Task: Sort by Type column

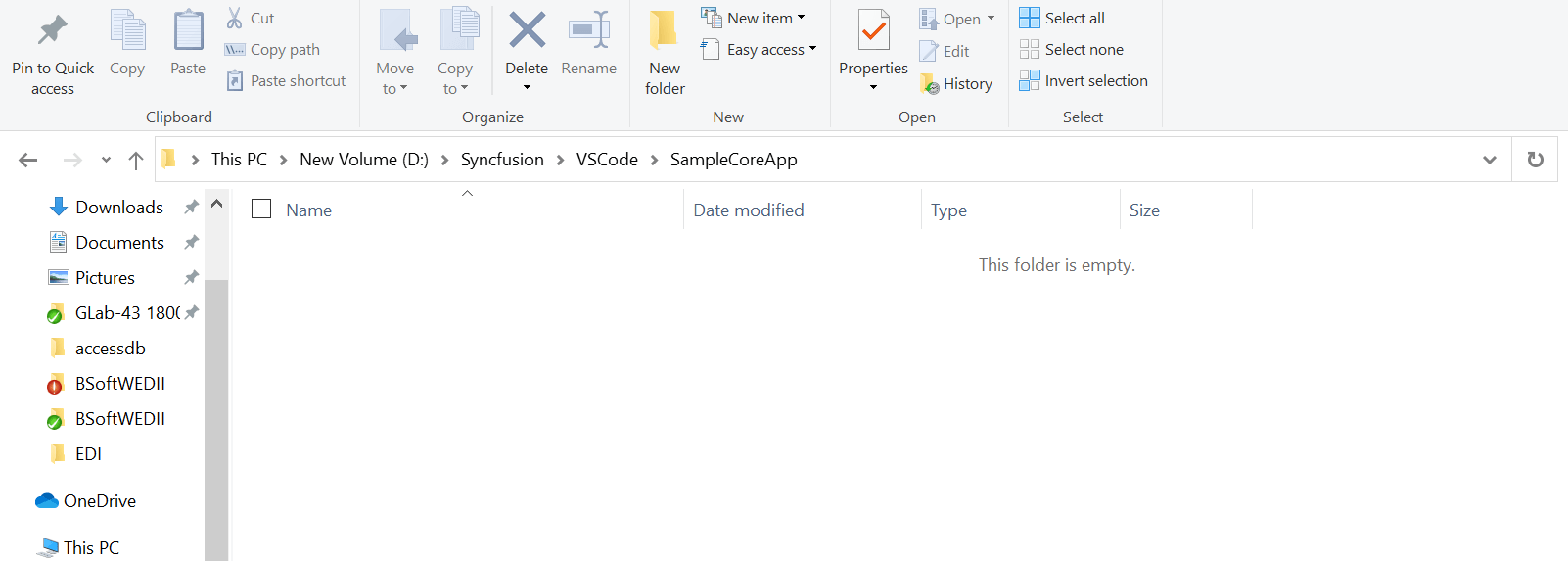Action: pos(948,210)
